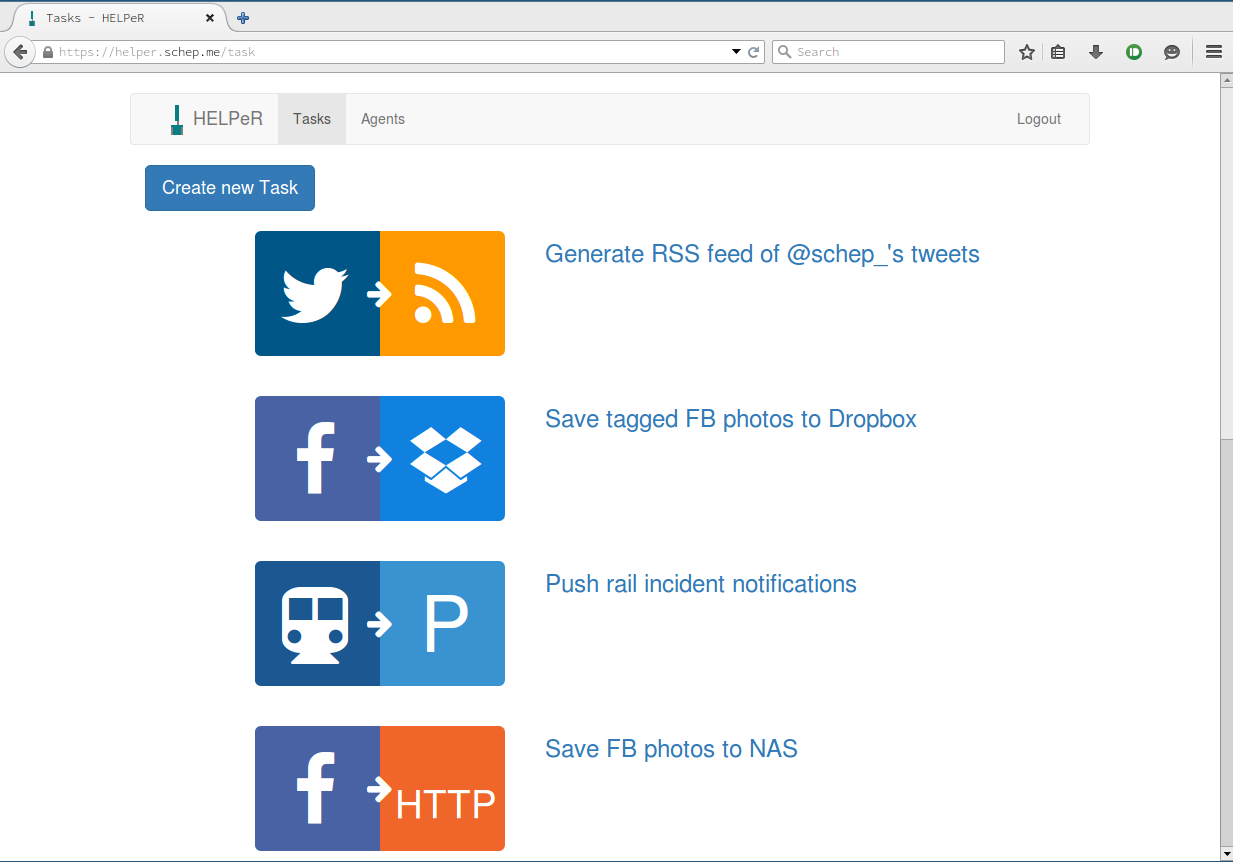Screen dimensions: 1233x862
Task: Bookmark this page with the star icon
Action: click(1026, 52)
